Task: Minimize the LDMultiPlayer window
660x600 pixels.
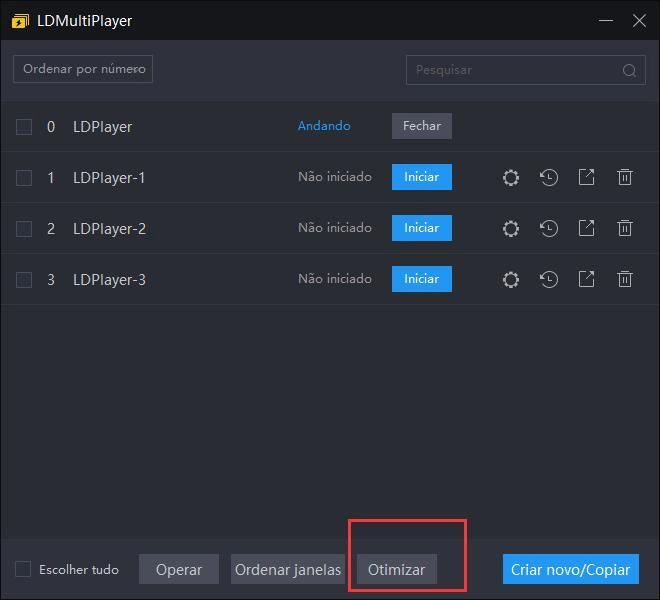Action: point(606,20)
